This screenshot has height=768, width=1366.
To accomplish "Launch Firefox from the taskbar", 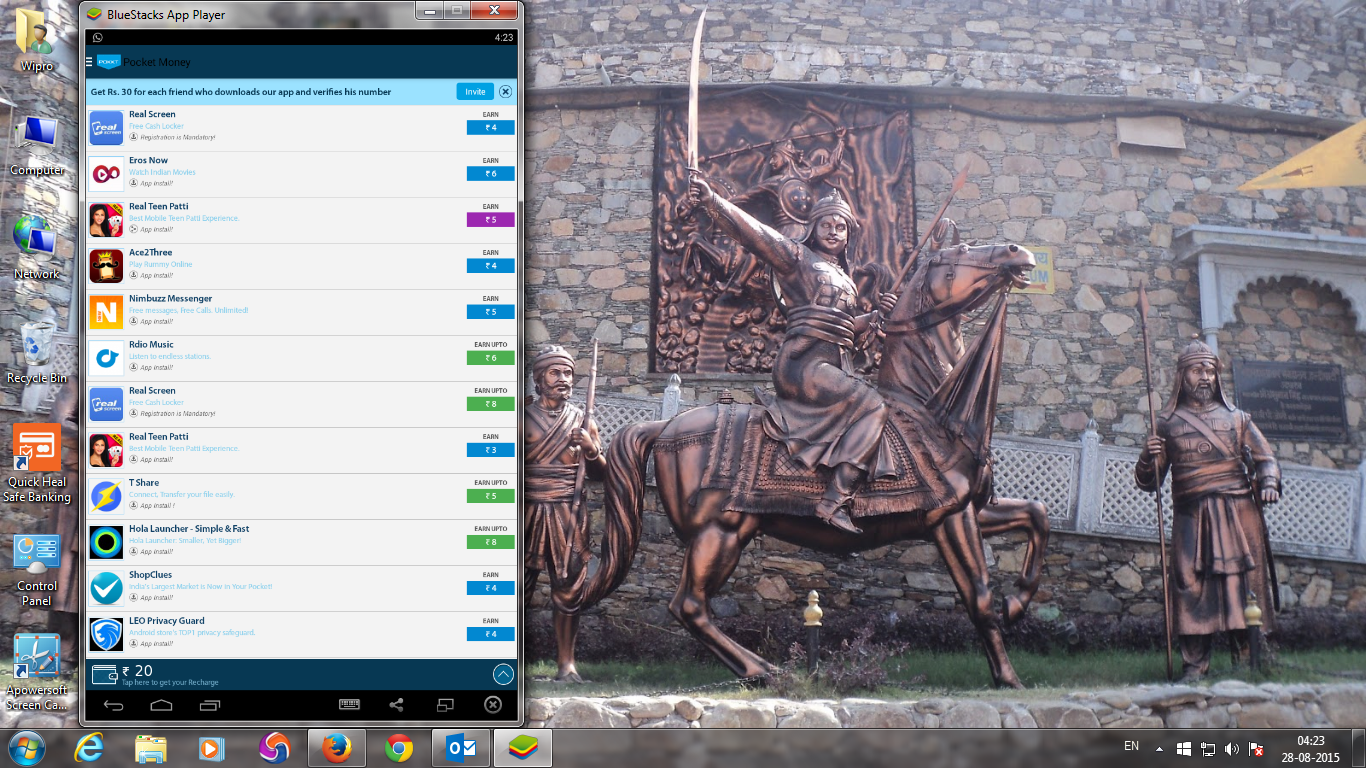I will [337, 748].
